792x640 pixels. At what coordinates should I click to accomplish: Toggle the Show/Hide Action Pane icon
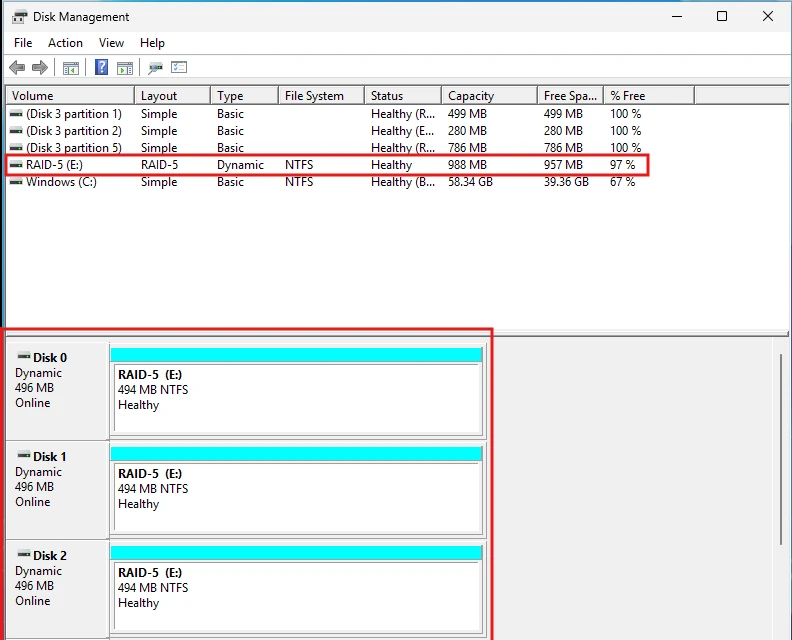(125, 68)
